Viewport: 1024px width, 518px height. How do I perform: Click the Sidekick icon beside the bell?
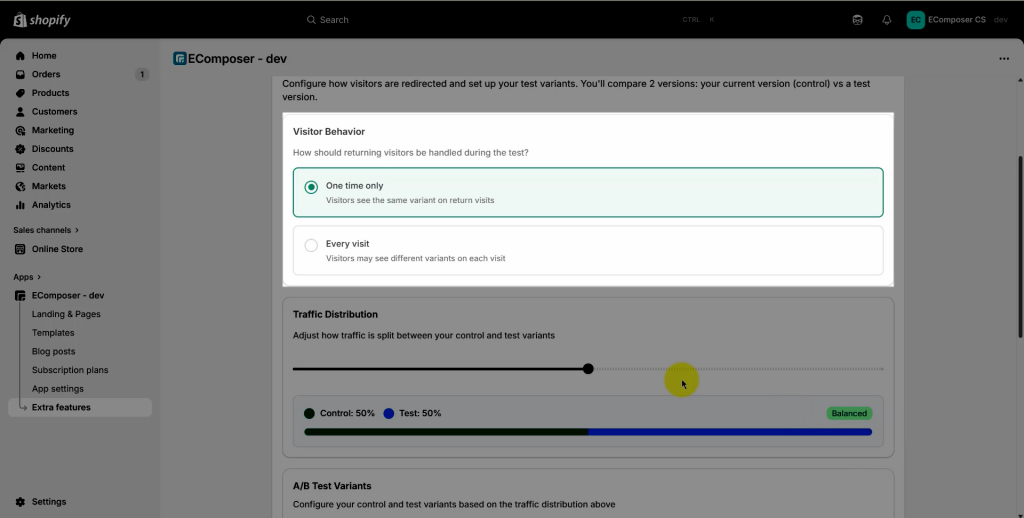tap(857, 20)
